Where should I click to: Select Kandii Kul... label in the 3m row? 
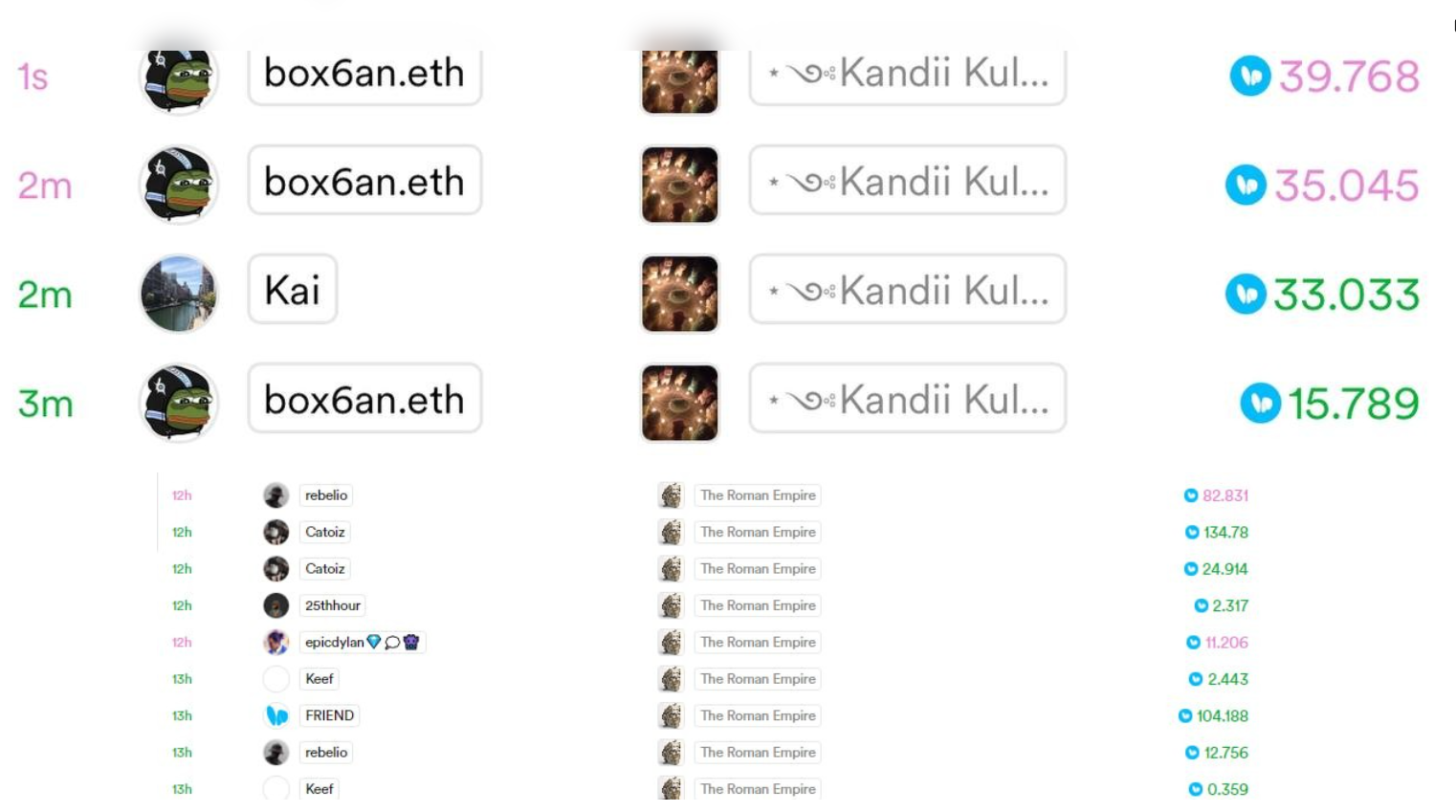click(908, 399)
